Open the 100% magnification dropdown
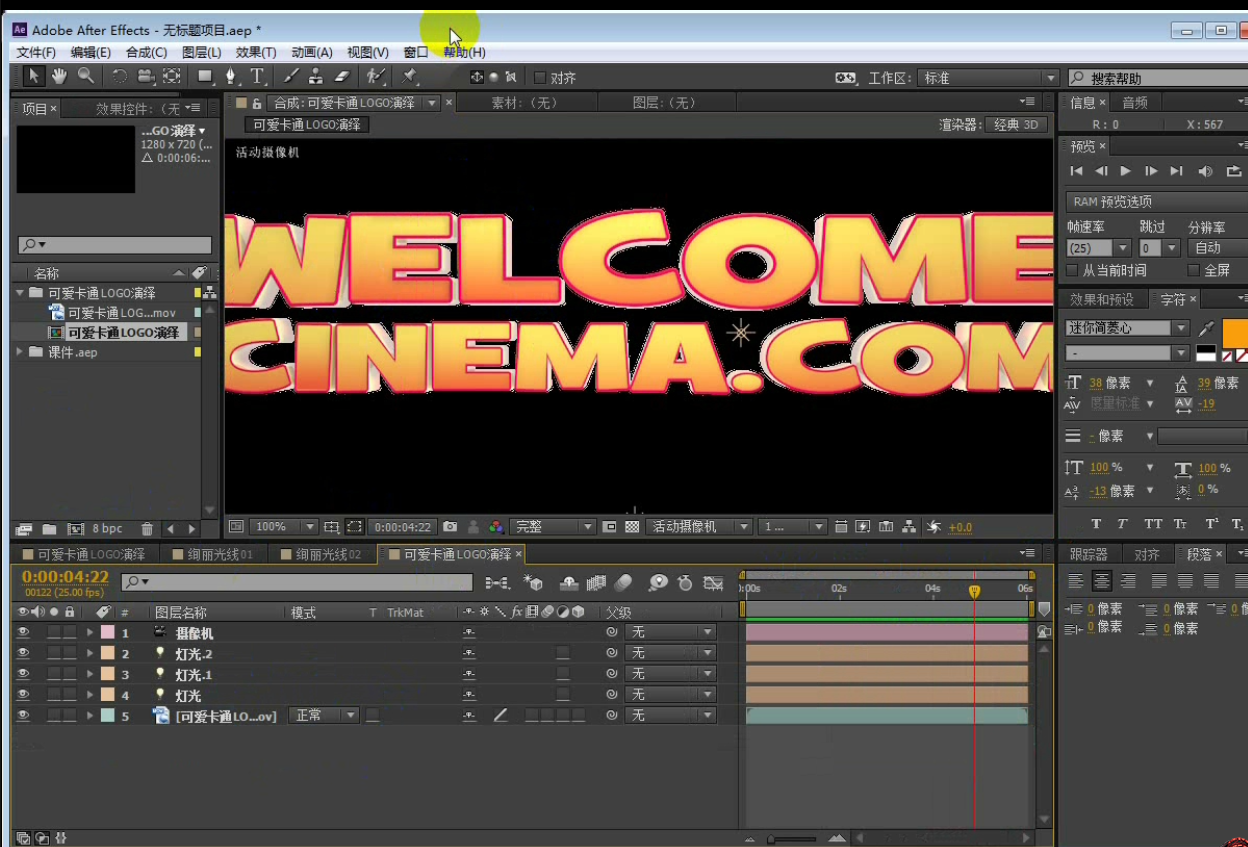This screenshot has width=1248, height=847. [x=283, y=527]
